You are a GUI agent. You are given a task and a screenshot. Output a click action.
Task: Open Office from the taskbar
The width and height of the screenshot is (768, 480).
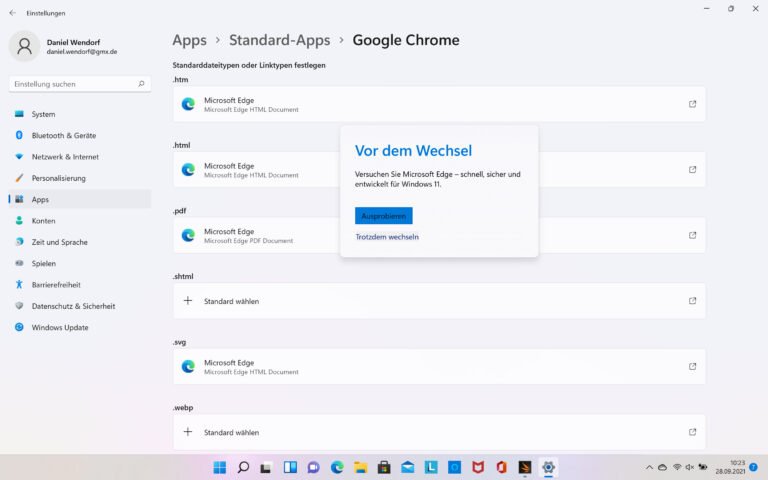[x=501, y=467]
